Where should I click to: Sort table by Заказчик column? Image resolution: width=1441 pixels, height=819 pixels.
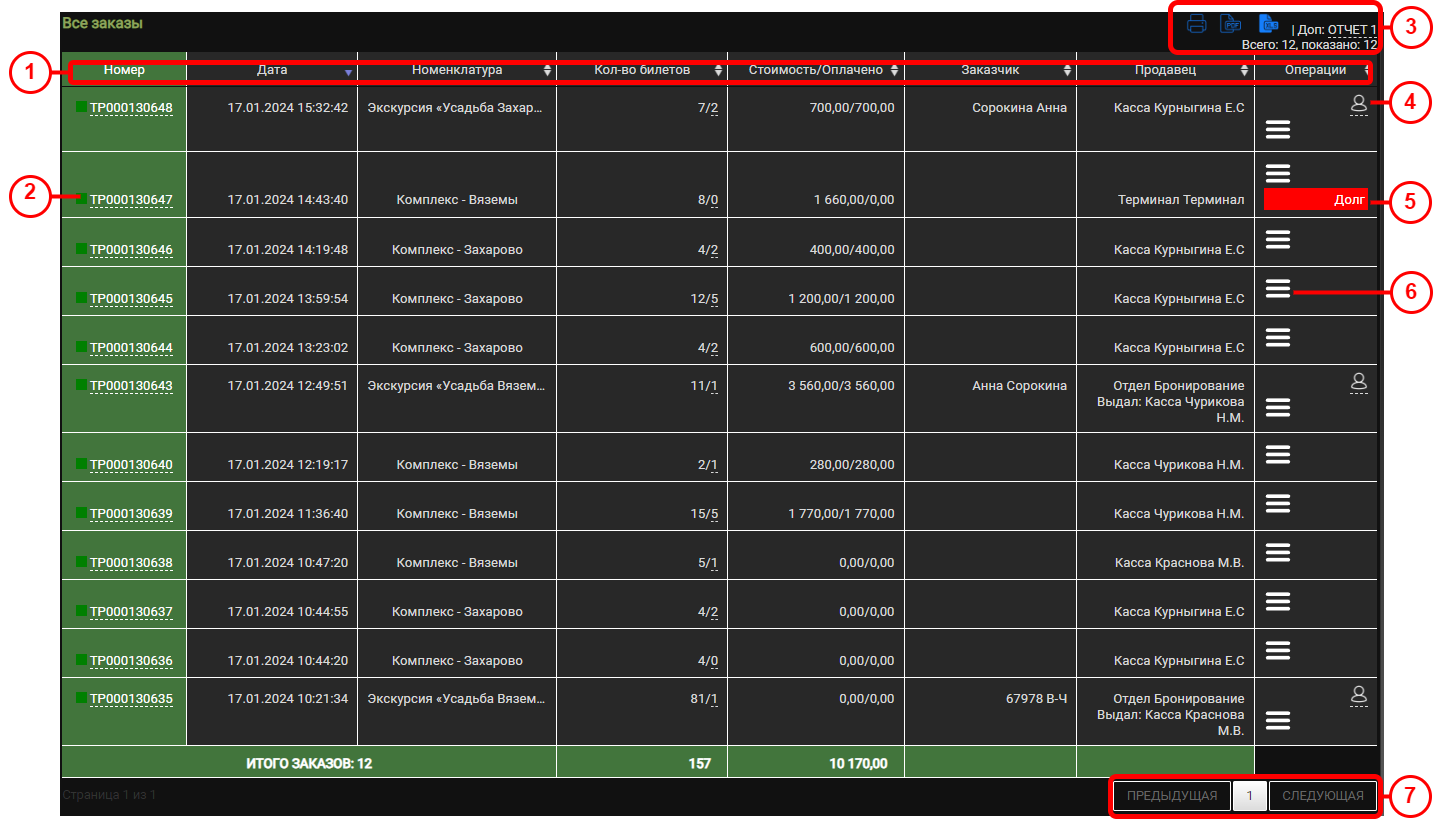pos(990,70)
